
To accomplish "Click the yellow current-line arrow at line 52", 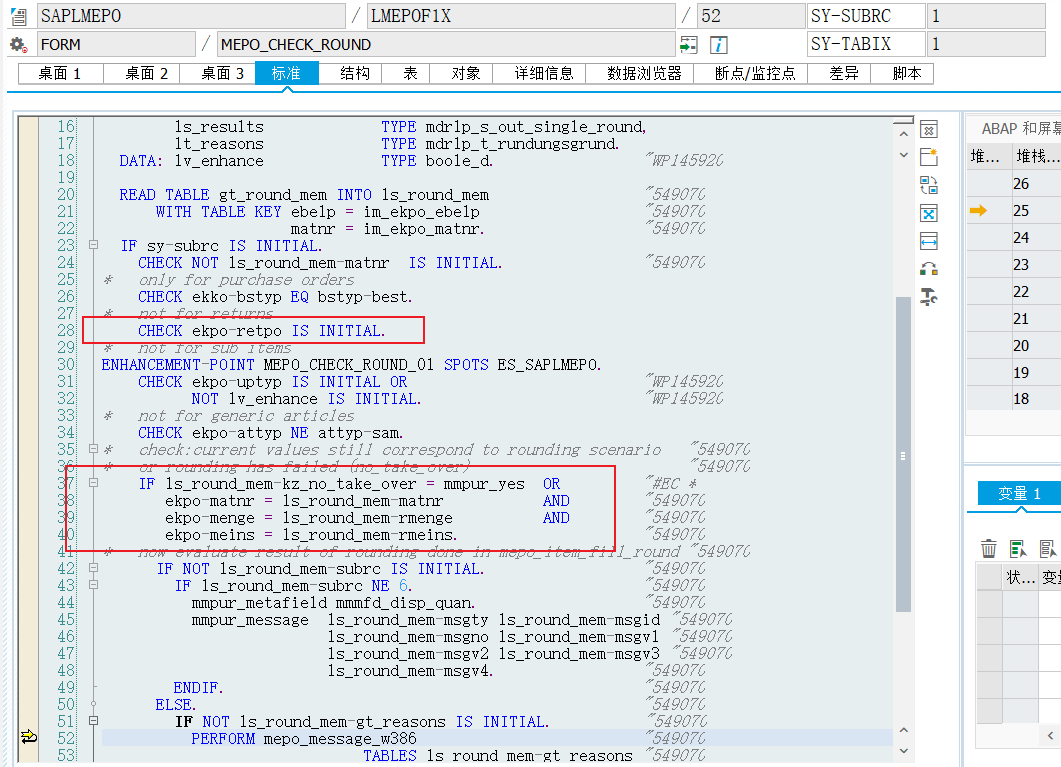I will (28, 737).
